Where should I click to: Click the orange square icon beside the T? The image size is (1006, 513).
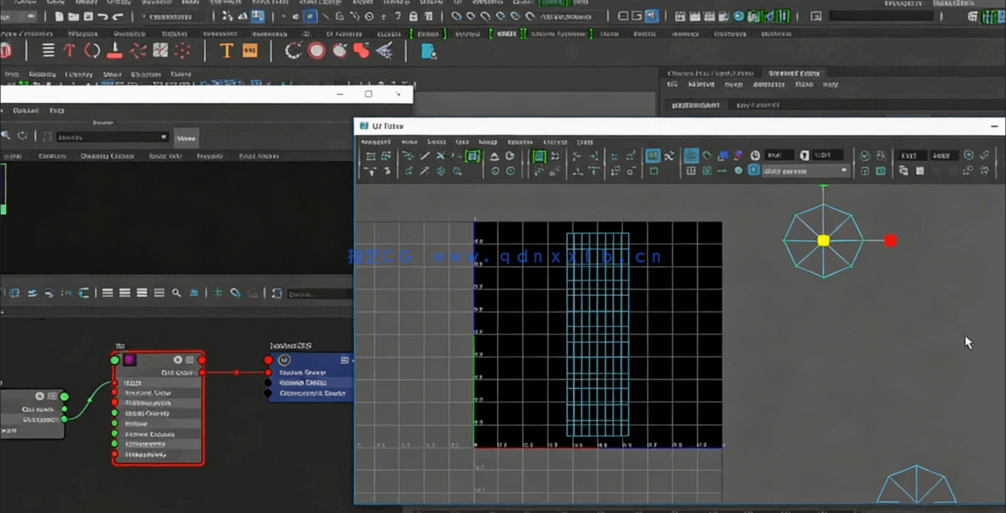click(250, 51)
